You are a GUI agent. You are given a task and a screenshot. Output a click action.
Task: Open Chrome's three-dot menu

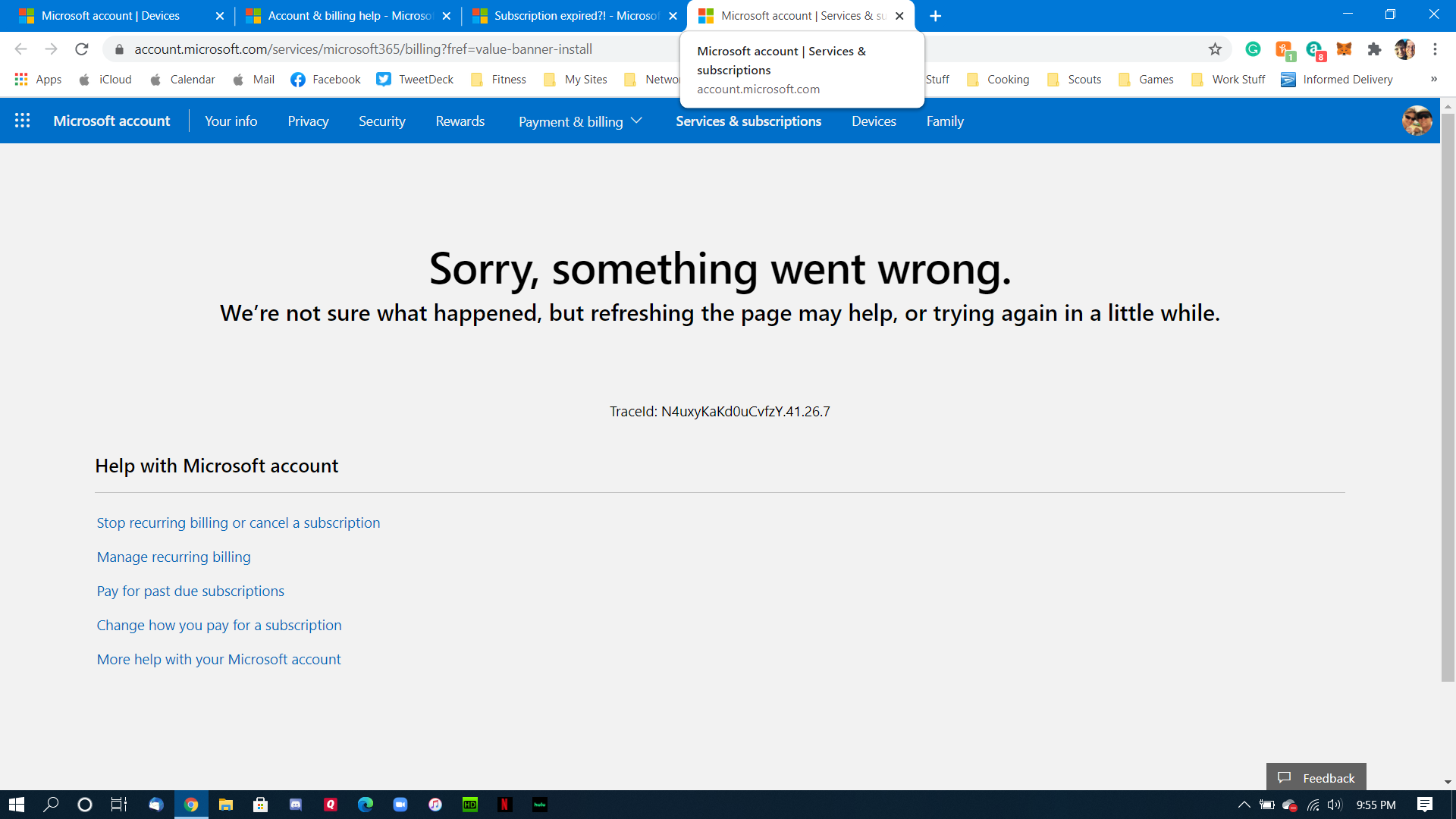pos(1435,49)
